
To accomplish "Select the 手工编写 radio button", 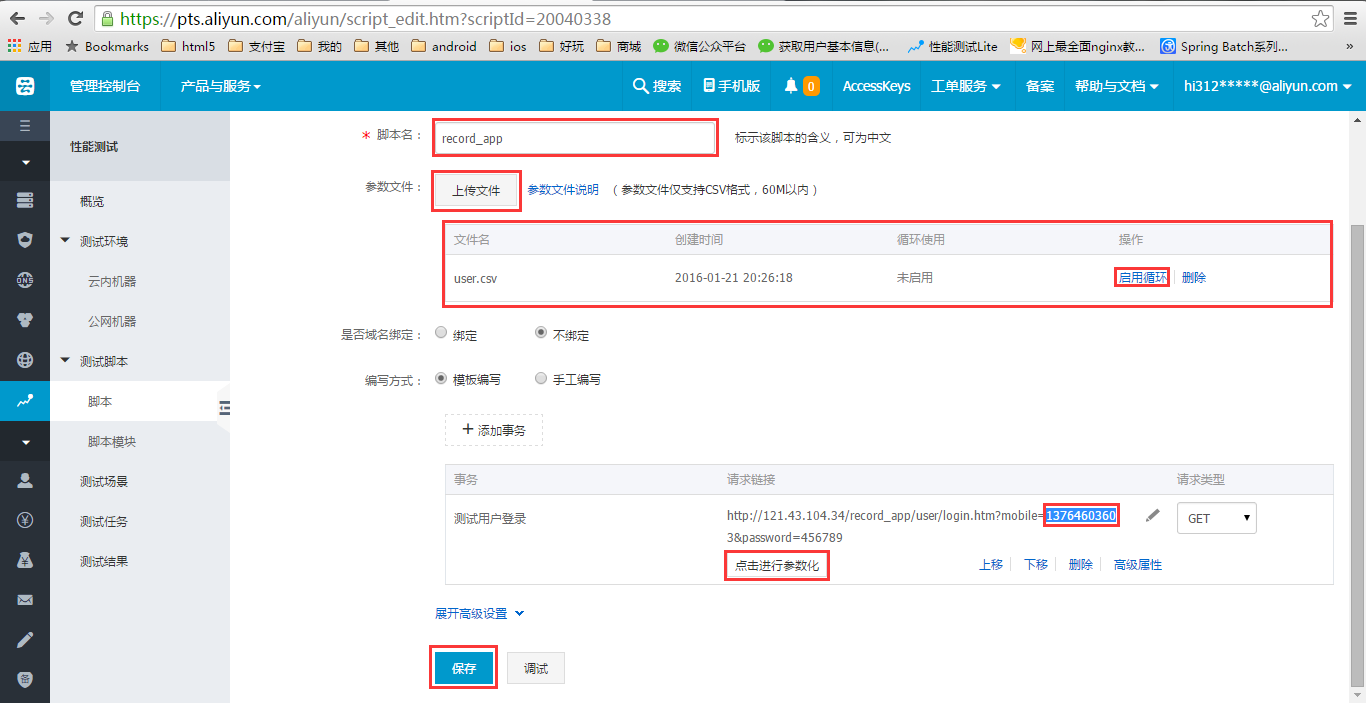I will coord(541,379).
